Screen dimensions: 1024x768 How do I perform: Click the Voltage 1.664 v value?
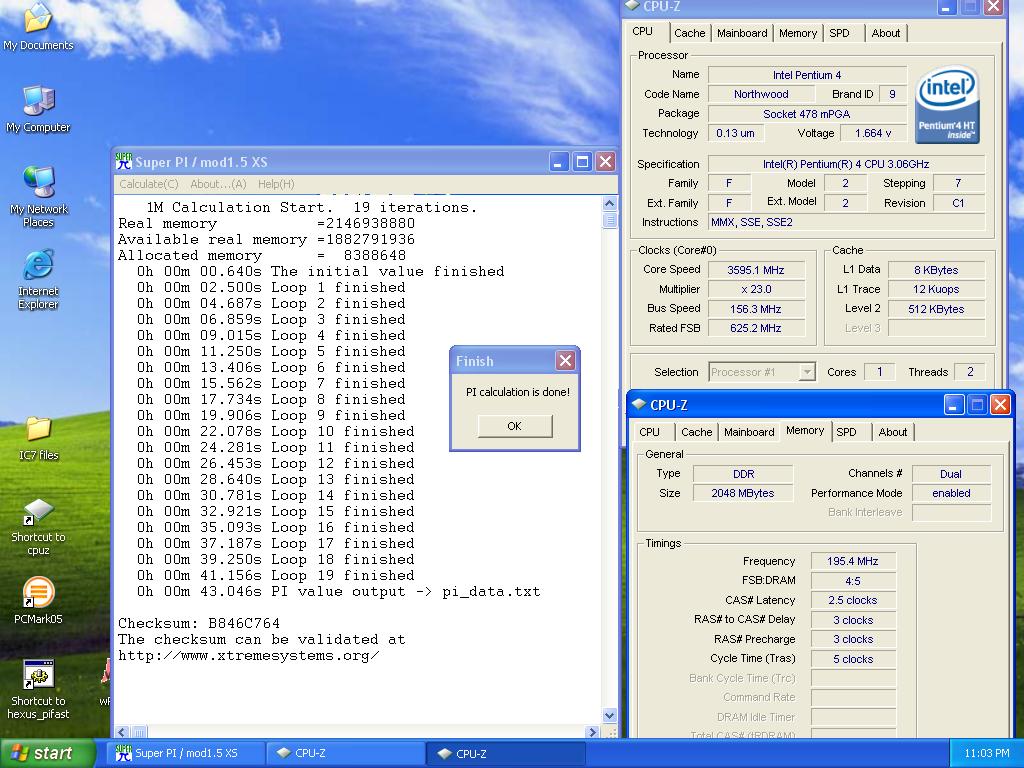click(x=874, y=133)
